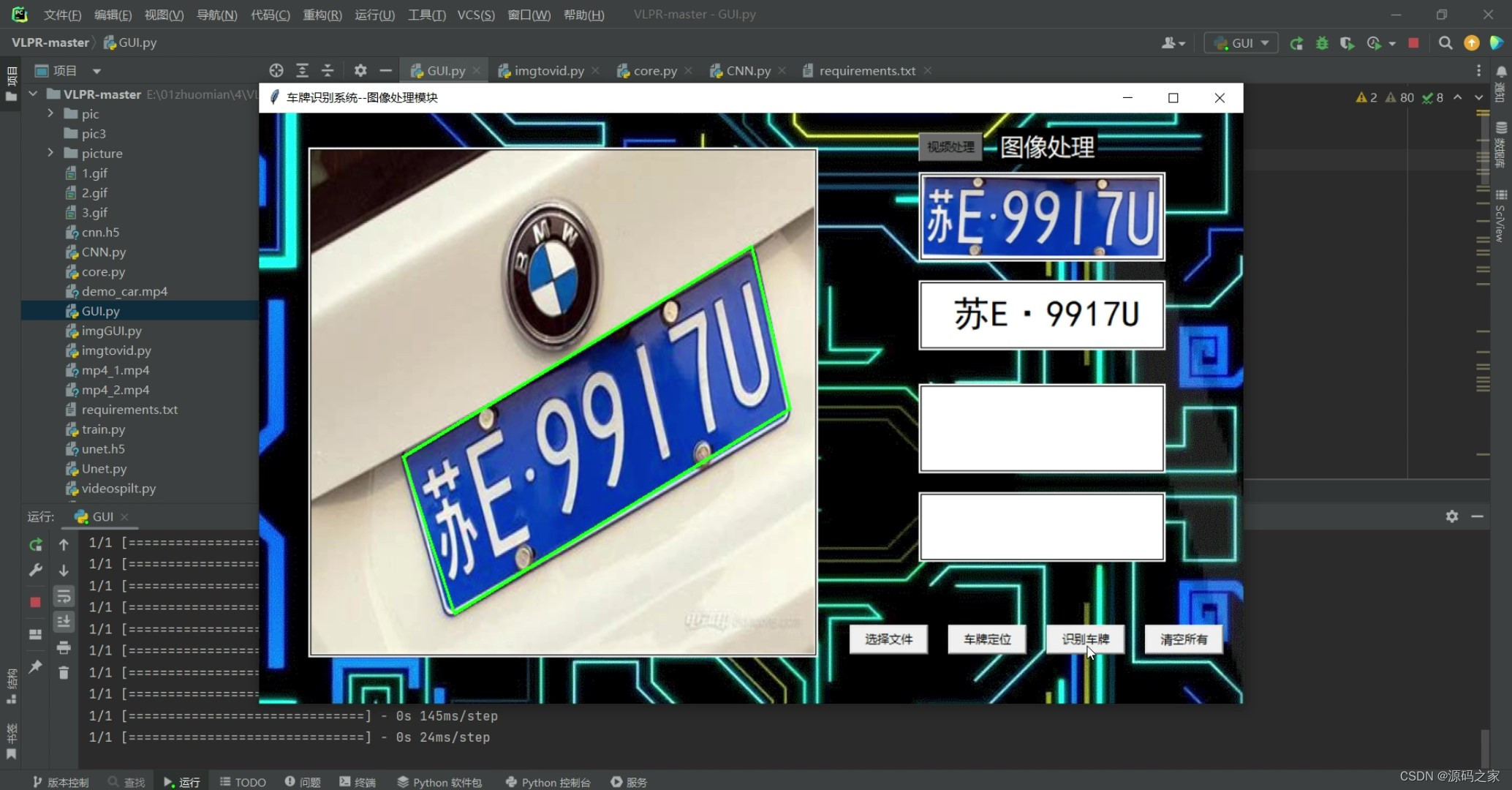Open the 代码(C) menu
The height and width of the screenshot is (790, 1512).
270,15
